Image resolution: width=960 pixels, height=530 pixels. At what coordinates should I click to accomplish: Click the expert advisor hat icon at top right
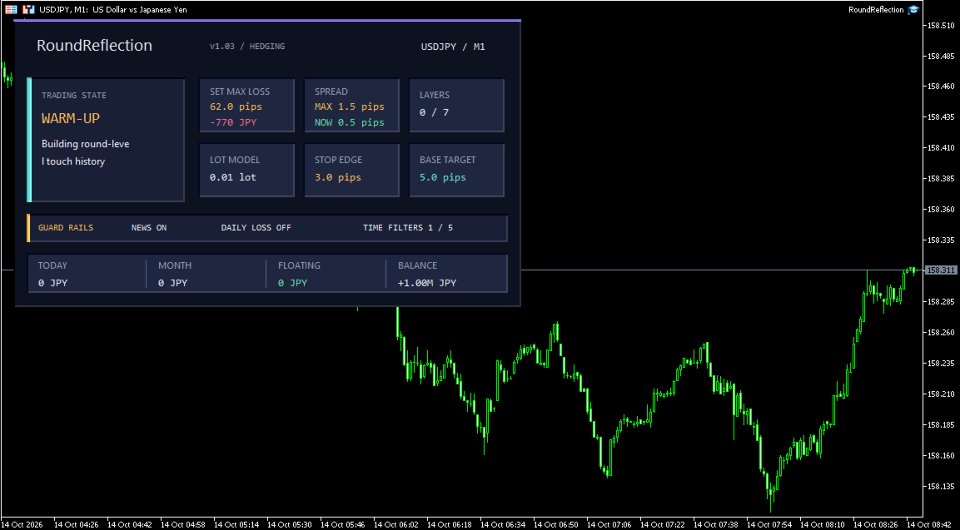pyautogui.click(x=913, y=9)
